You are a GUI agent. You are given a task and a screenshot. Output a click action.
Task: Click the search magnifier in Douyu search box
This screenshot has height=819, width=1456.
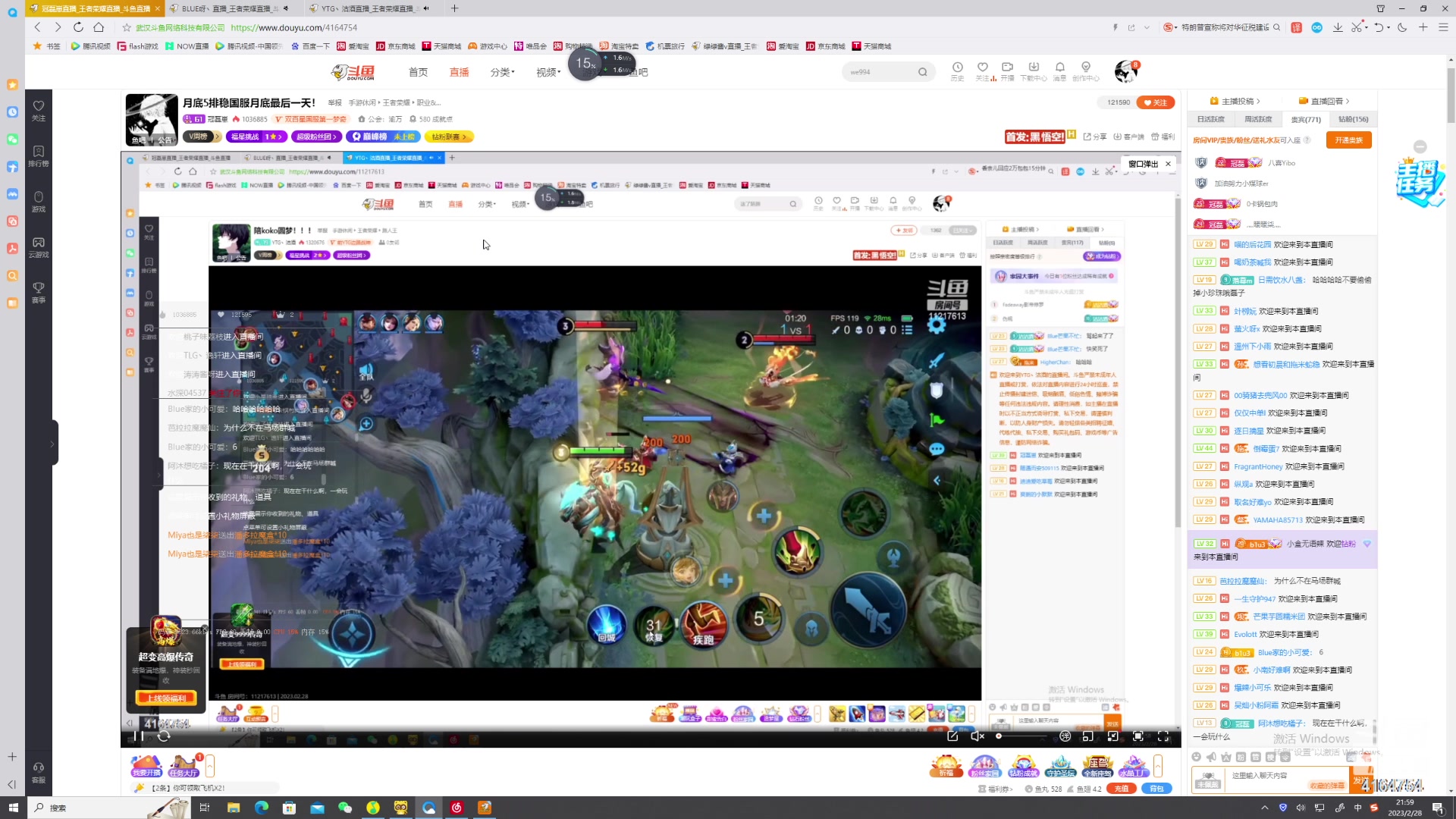[x=923, y=72]
